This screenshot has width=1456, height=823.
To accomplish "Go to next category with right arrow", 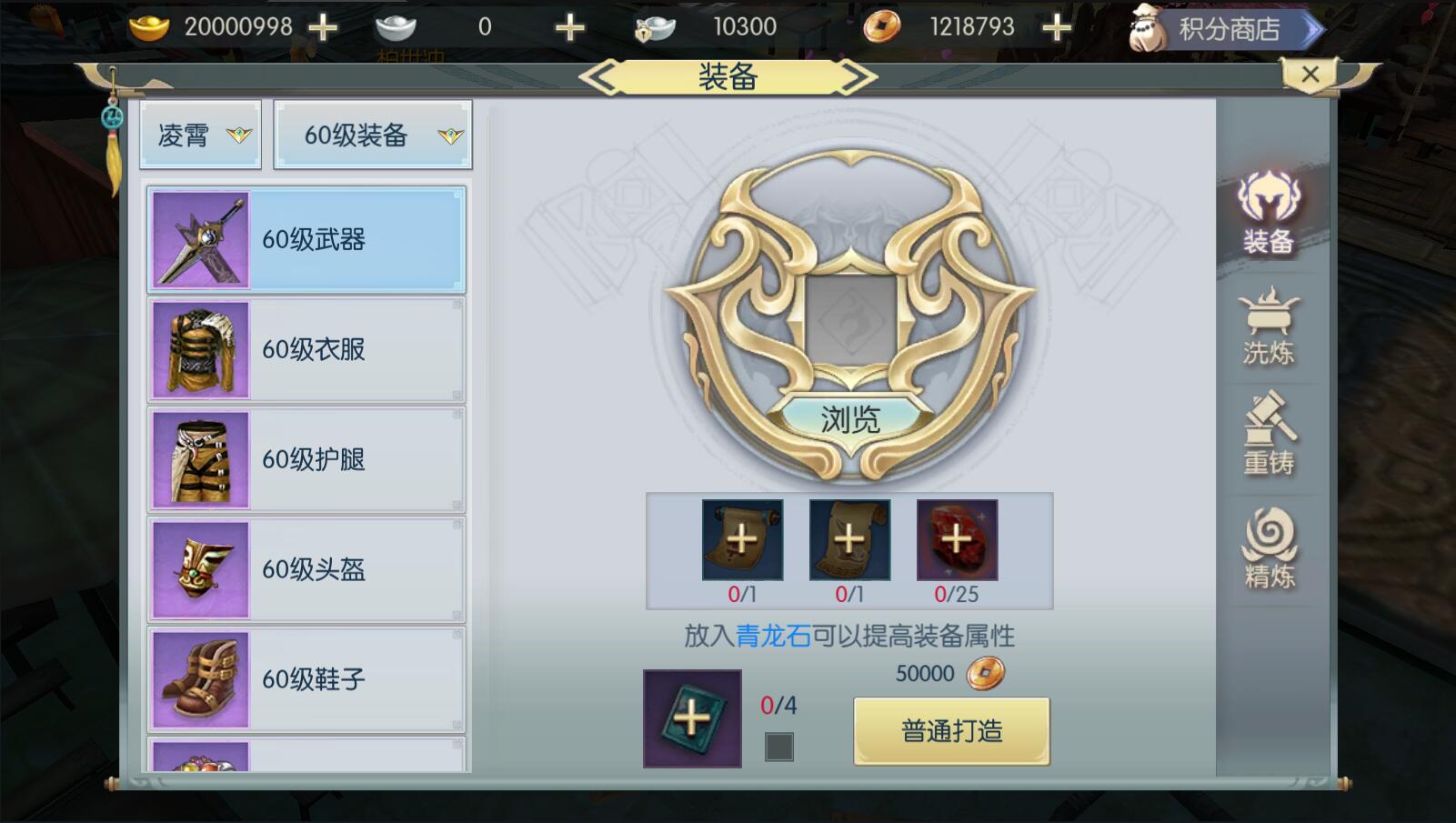I will (x=857, y=77).
